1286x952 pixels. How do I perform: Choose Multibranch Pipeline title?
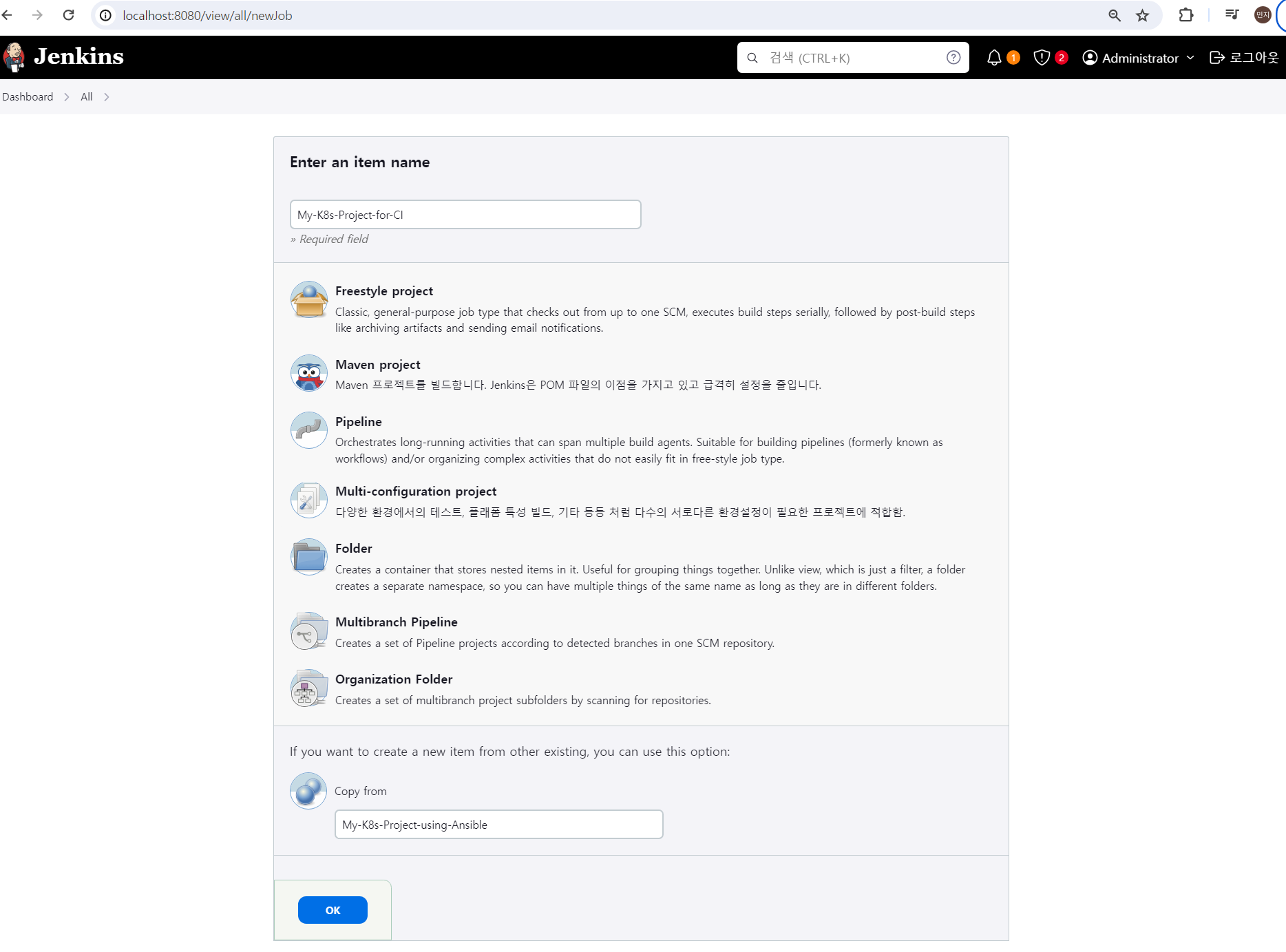click(397, 622)
